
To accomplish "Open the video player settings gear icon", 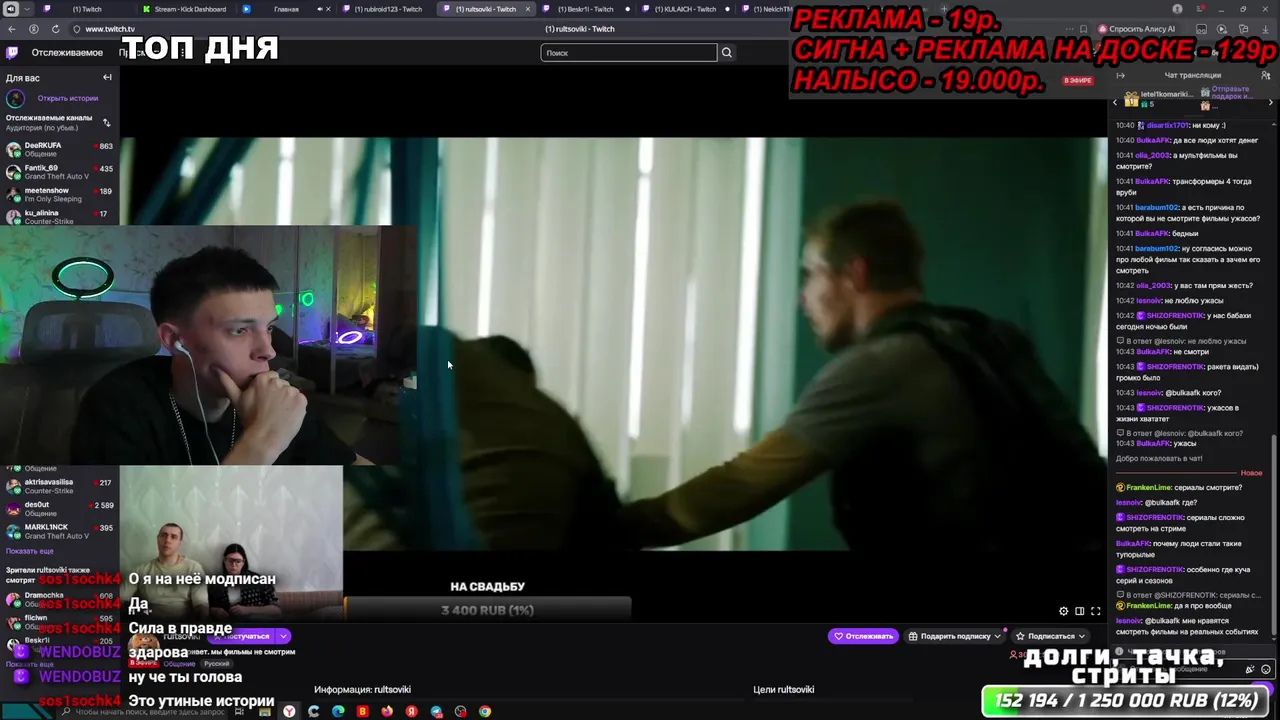I will coord(1064,611).
